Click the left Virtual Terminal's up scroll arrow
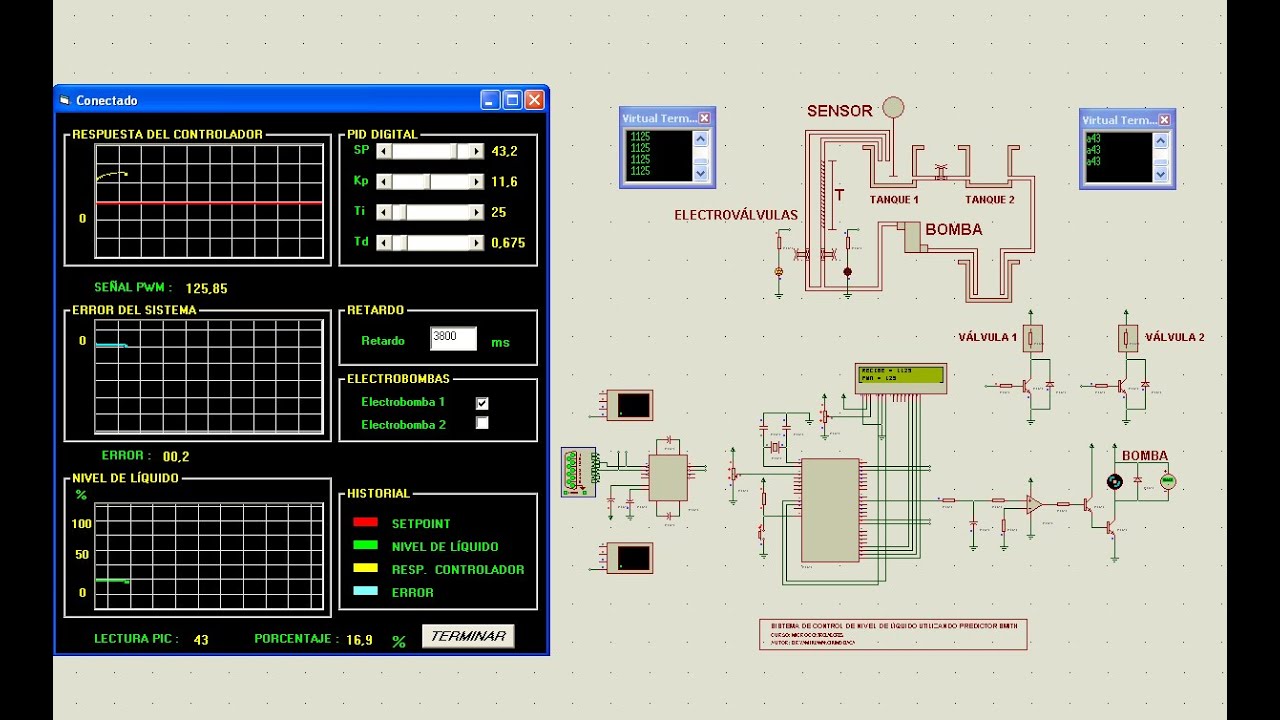This screenshot has width=1280, height=720. coord(700,140)
